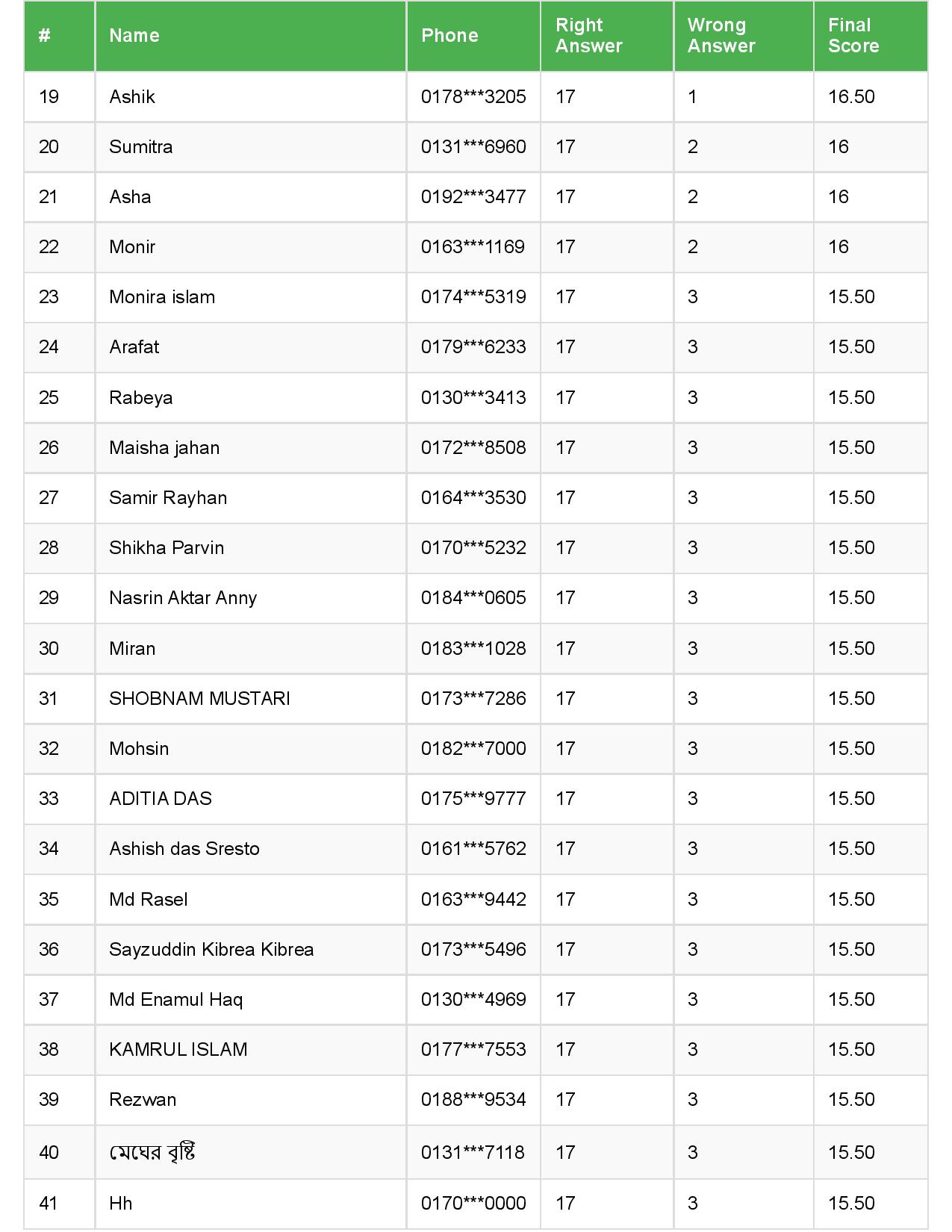The width and height of the screenshot is (952, 1232).
Task: Select Ashik's final score 16.50
Action: click(x=851, y=97)
